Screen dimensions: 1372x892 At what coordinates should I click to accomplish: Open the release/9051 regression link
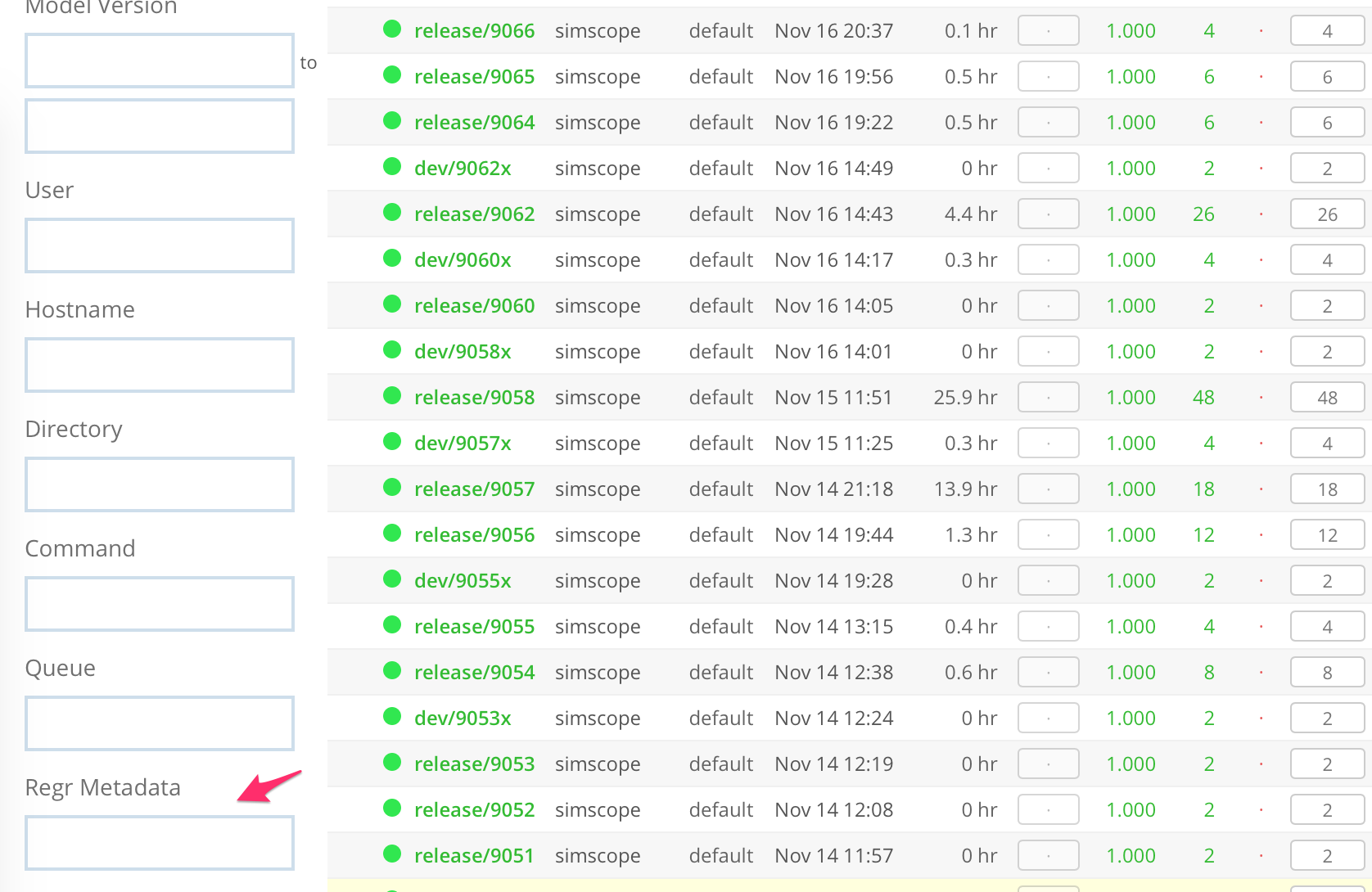(474, 856)
